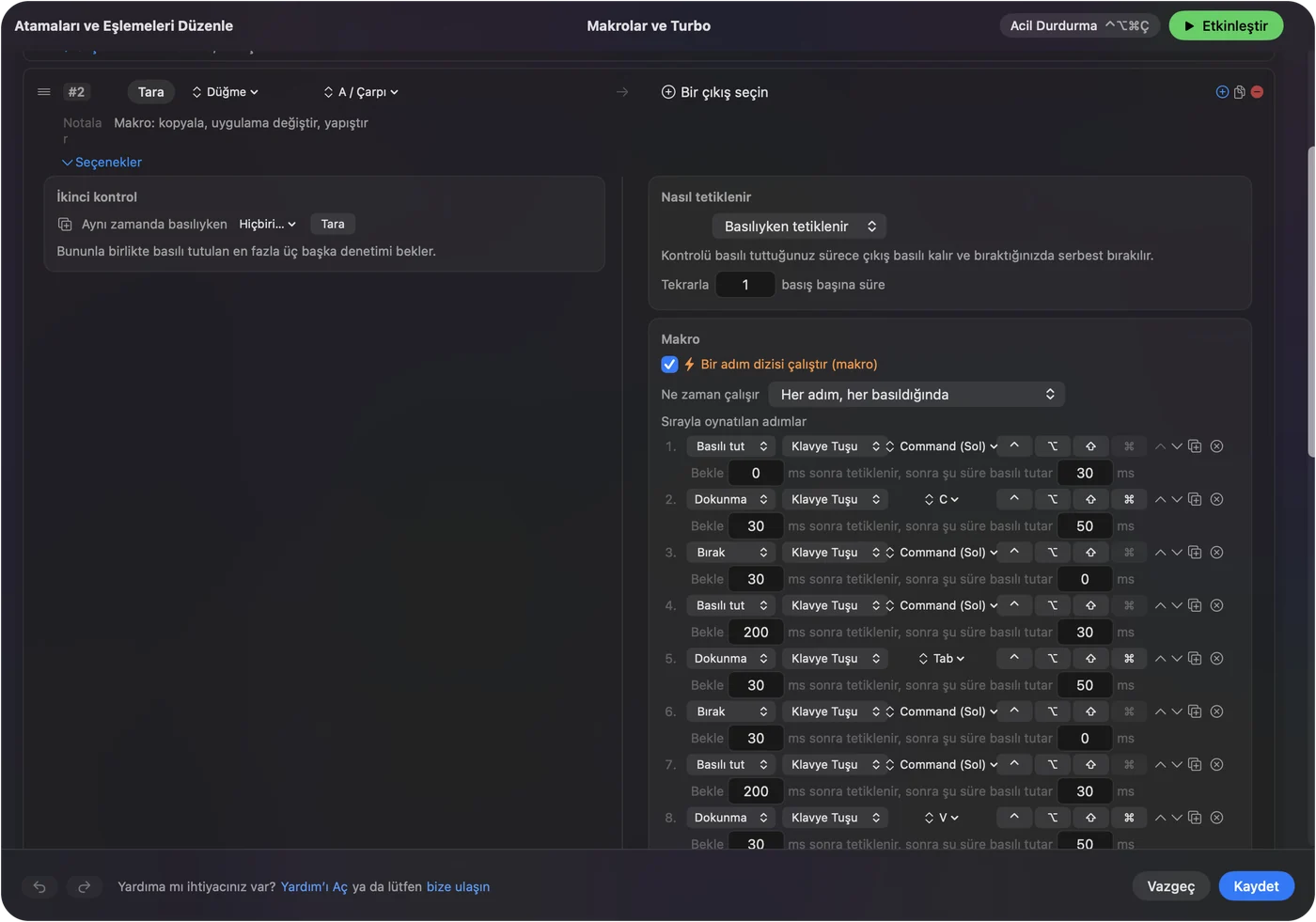Click step 2 hold duration field showing 50

click(1085, 526)
